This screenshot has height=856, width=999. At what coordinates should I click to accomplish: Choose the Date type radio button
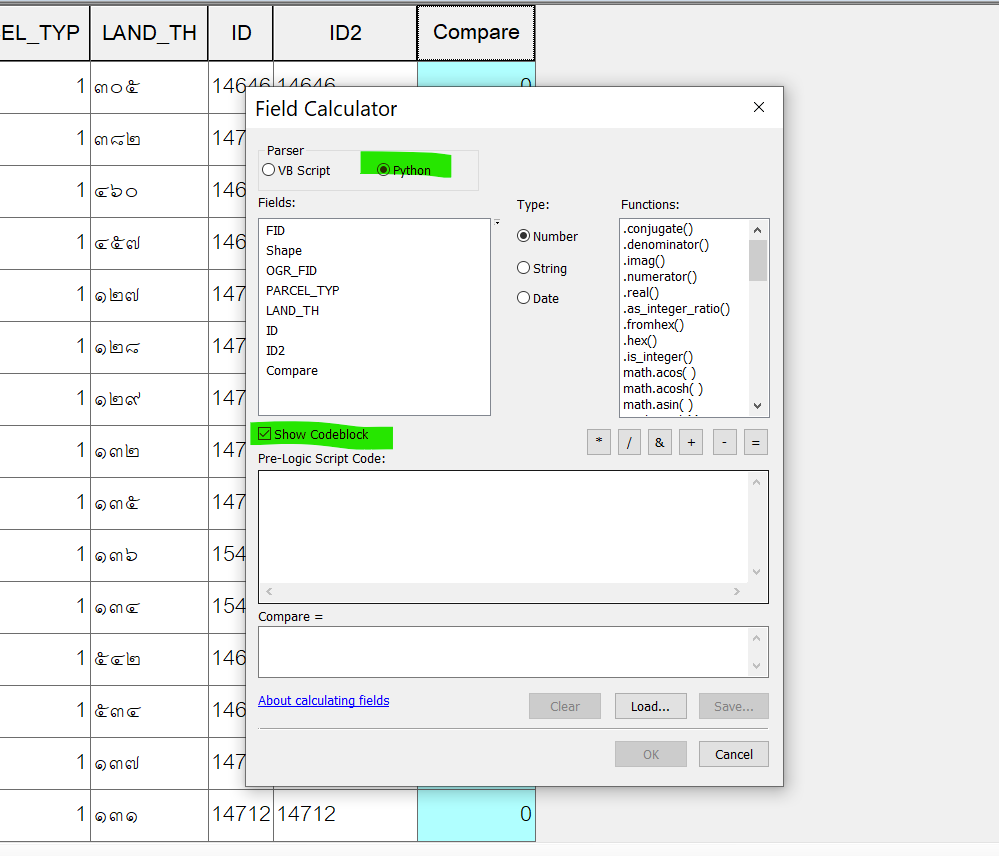(524, 298)
